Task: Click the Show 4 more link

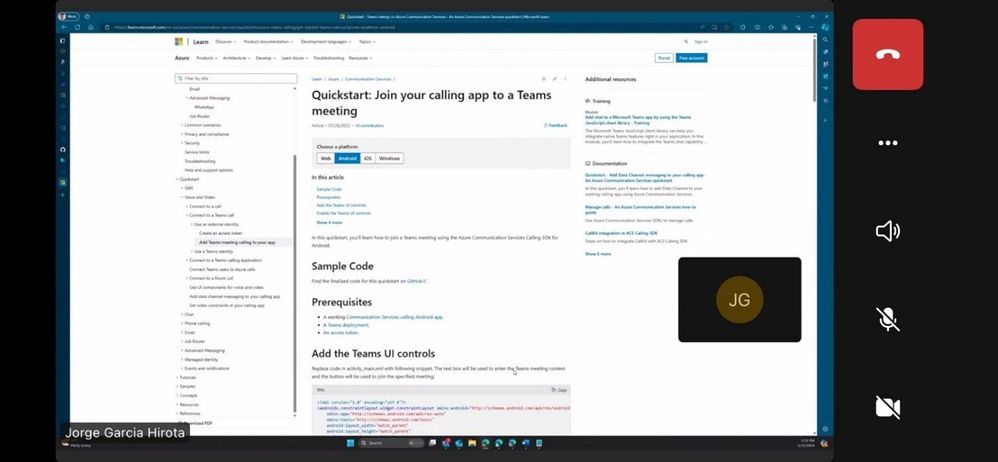Action: tap(329, 223)
